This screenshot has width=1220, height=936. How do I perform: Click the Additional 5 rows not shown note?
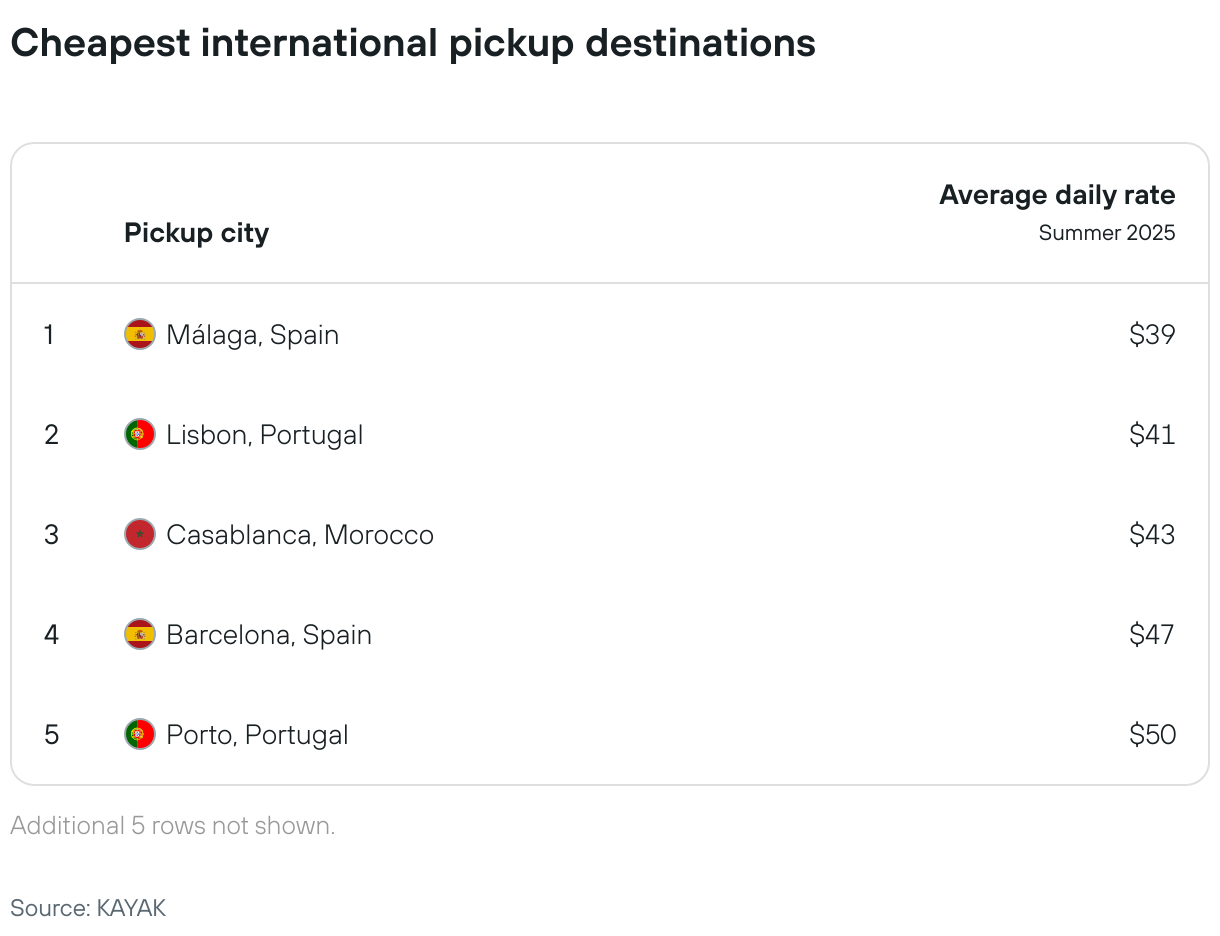[x=173, y=826]
